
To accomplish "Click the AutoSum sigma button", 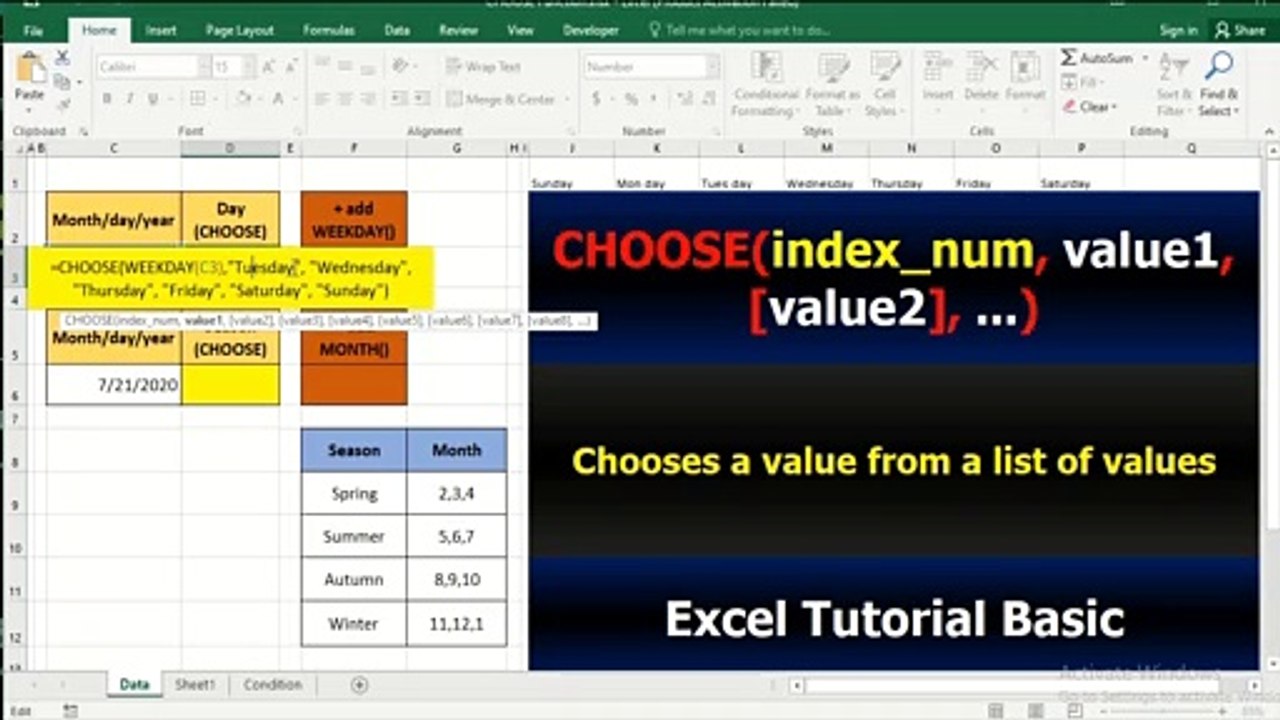I will coord(1095,59).
